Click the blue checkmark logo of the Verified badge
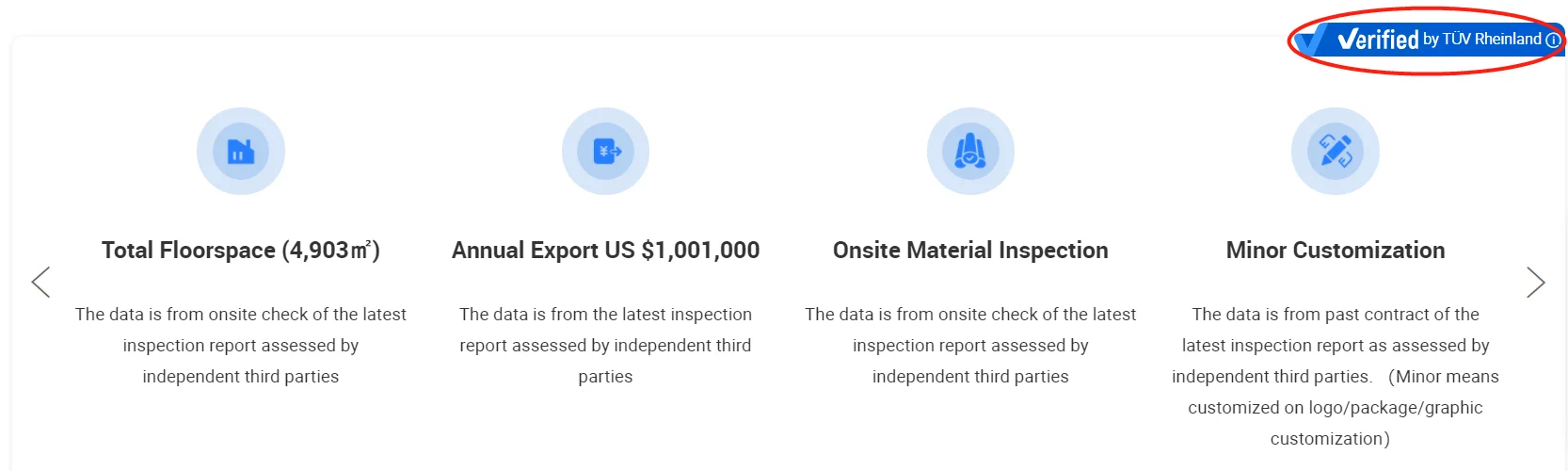Viewport: 1568px width, 471px height. [x=1311, y=40]
